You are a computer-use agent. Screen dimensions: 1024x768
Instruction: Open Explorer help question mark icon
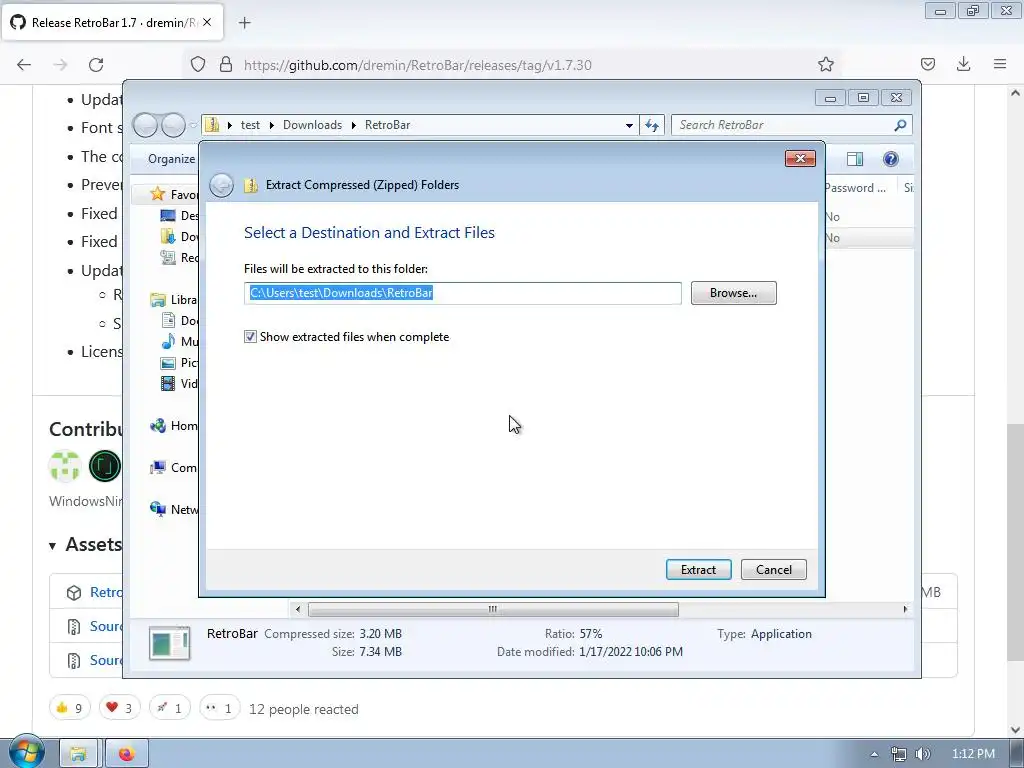890,159
